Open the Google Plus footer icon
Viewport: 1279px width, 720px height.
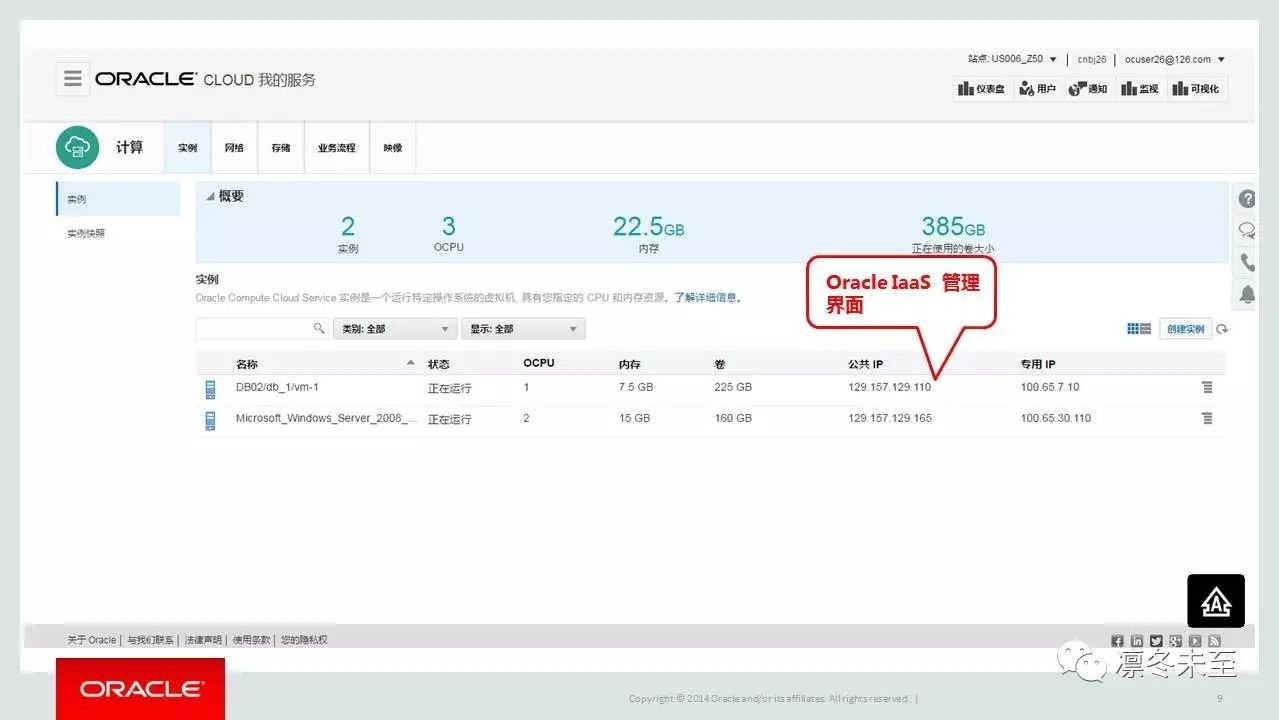(1175, 641)
